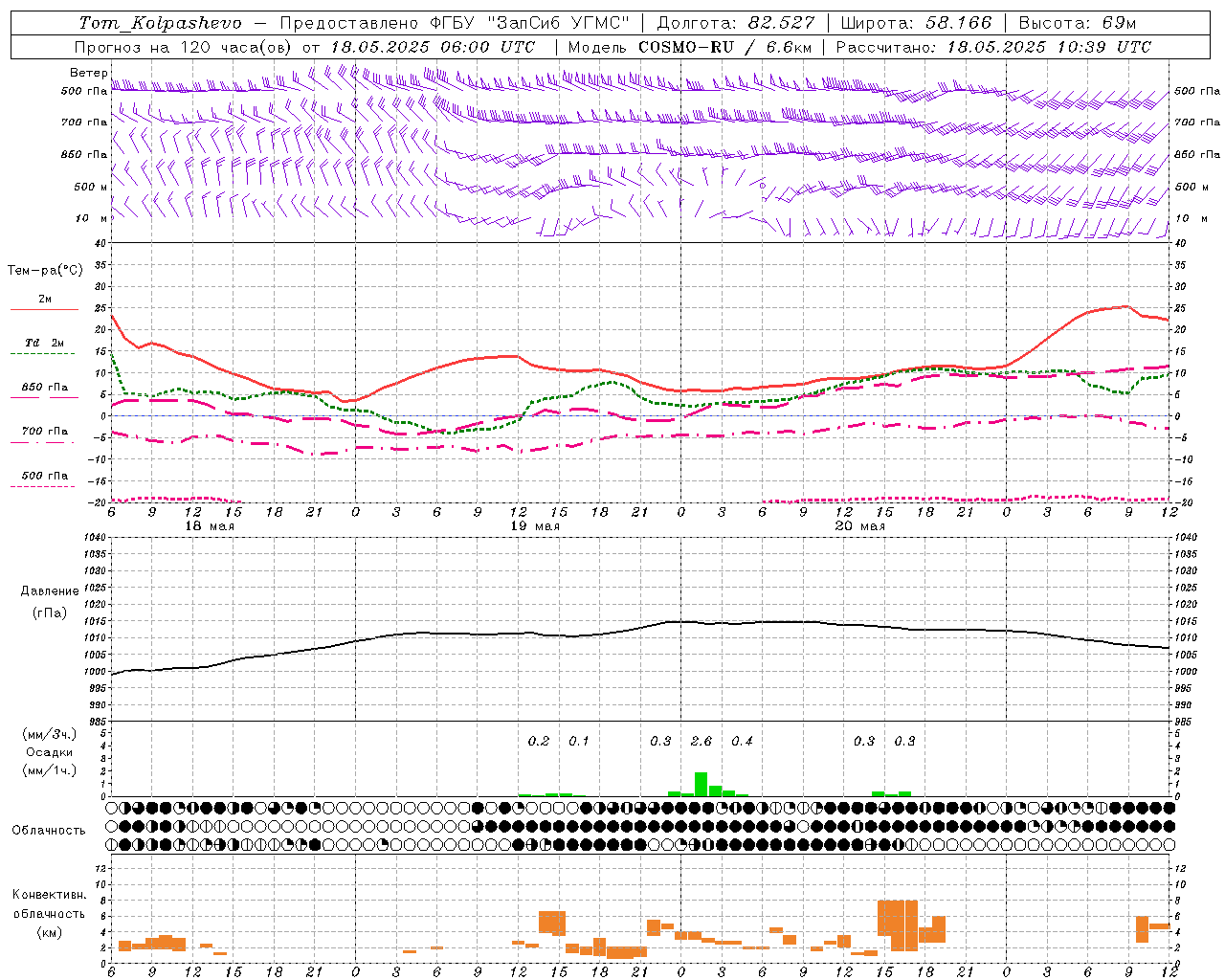Select the elevation text Высота: 69м
Image resolution: width=1225 pixels, height=980 pixels.
(x=1078, y=23)
